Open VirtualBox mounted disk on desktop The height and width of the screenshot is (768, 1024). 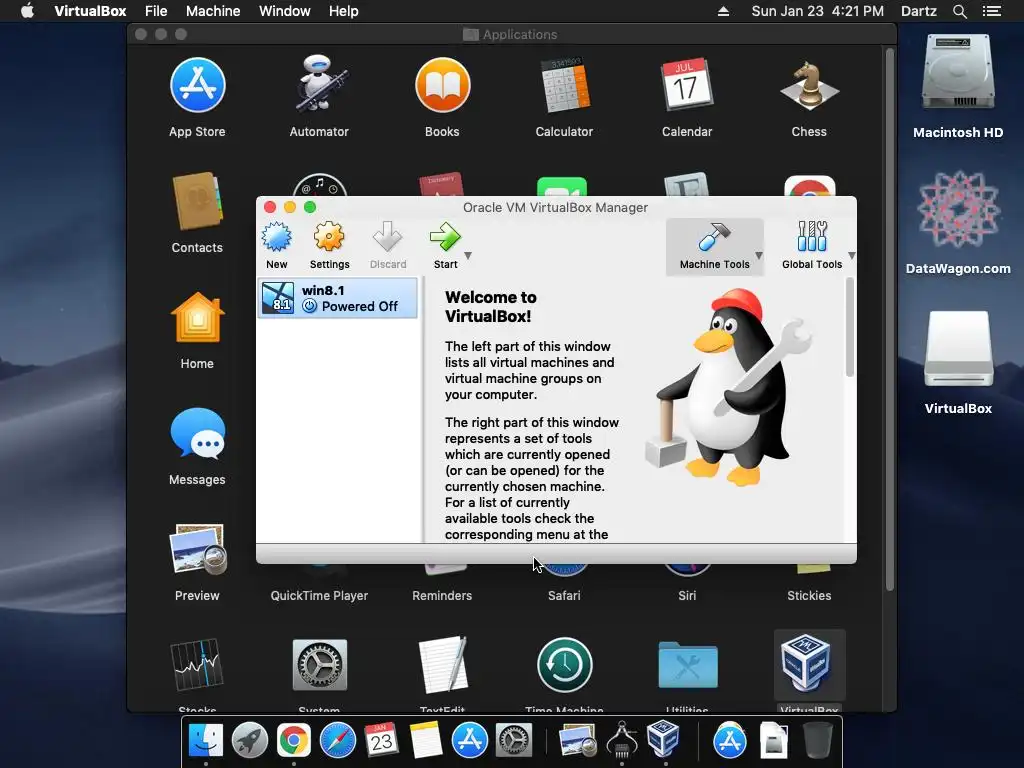pos(958,349)
